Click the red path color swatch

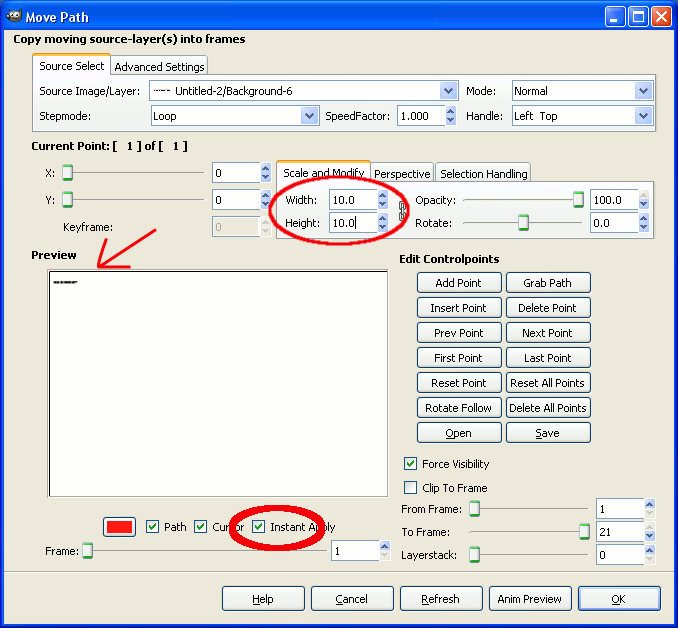[119, 527]
